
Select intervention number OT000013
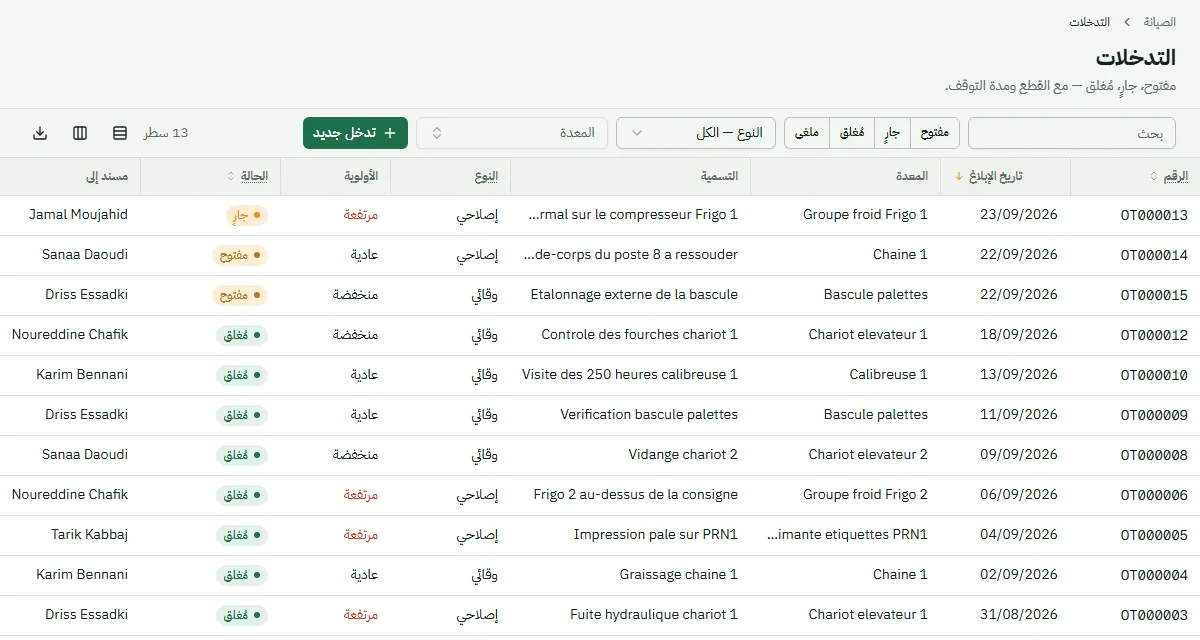1154,215
